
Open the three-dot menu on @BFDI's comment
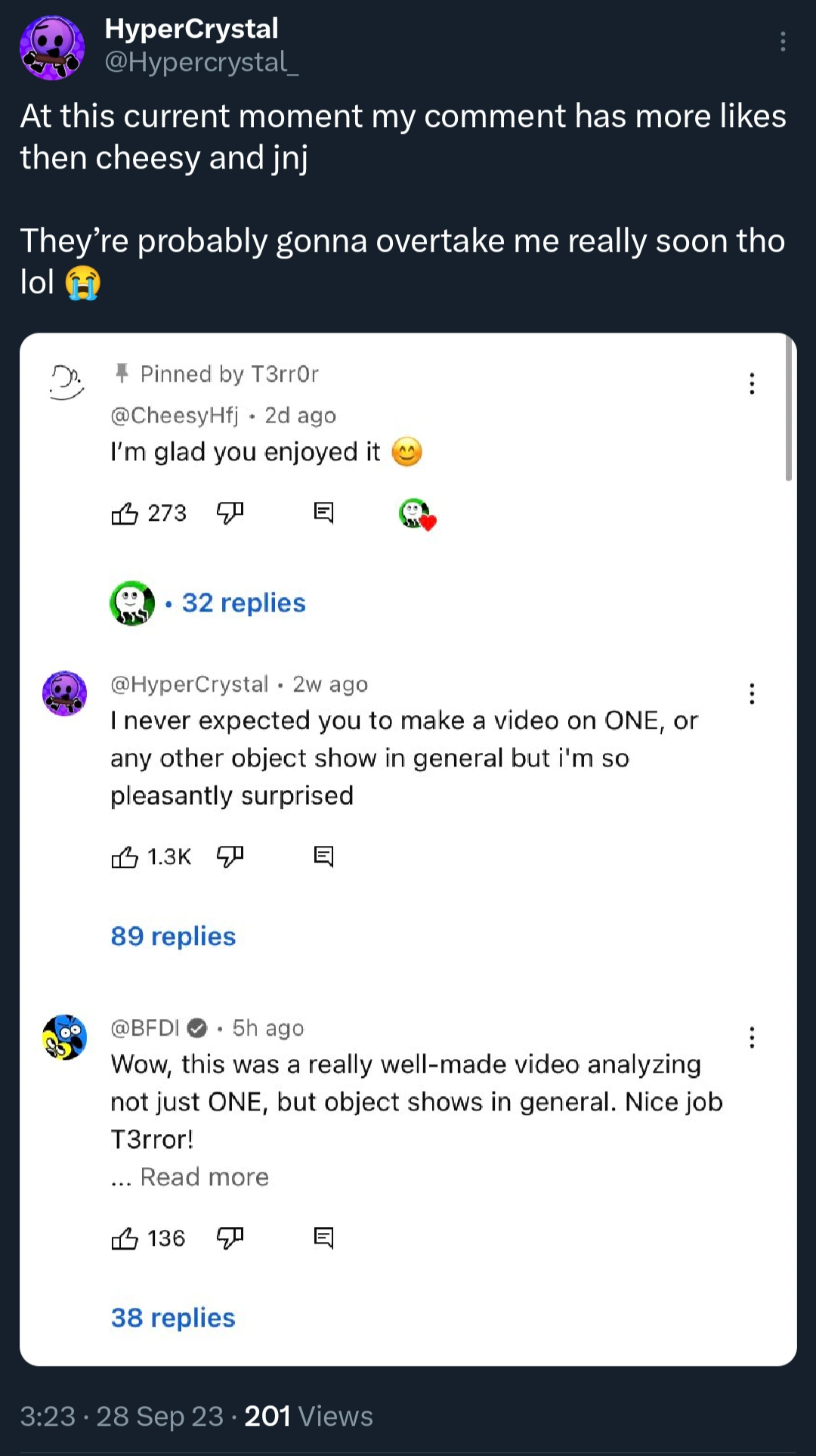pos(752,1038)
